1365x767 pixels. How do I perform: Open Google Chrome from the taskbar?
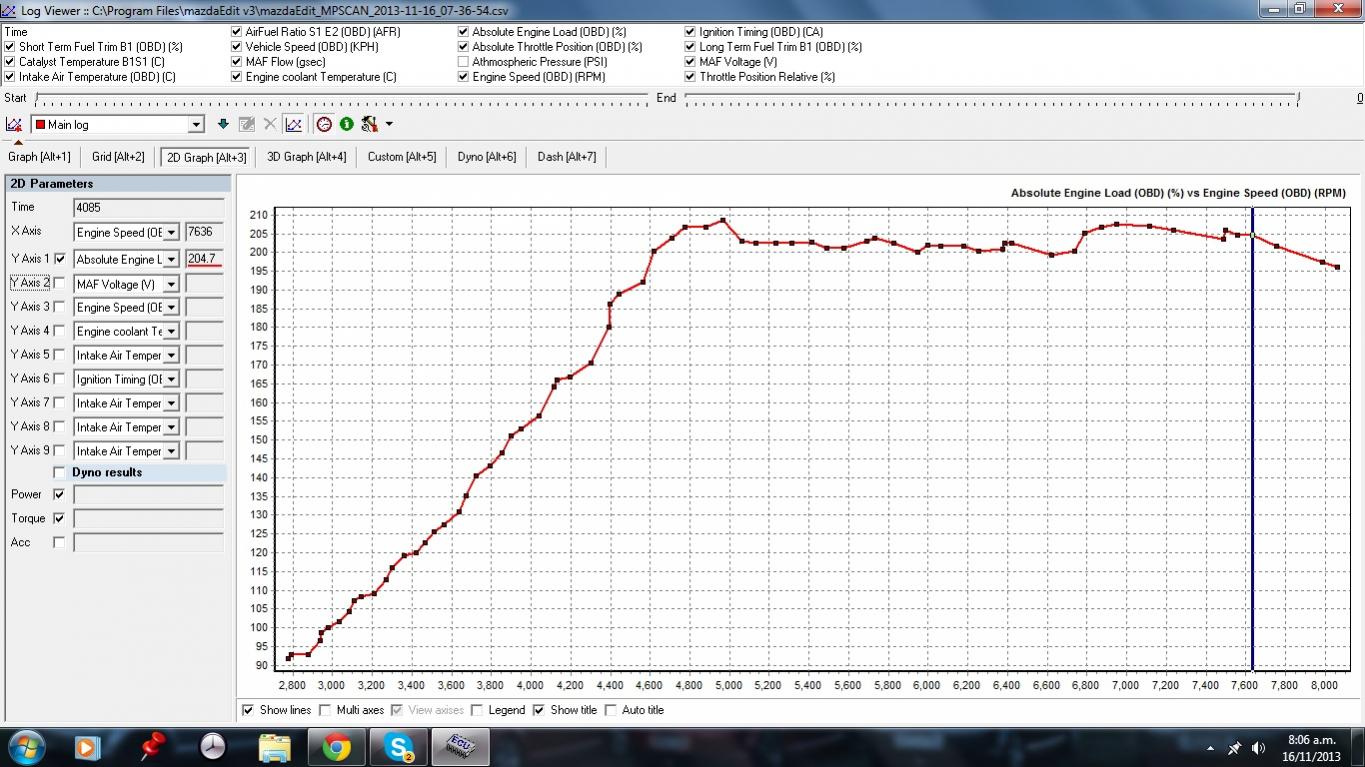coord(336,747)
